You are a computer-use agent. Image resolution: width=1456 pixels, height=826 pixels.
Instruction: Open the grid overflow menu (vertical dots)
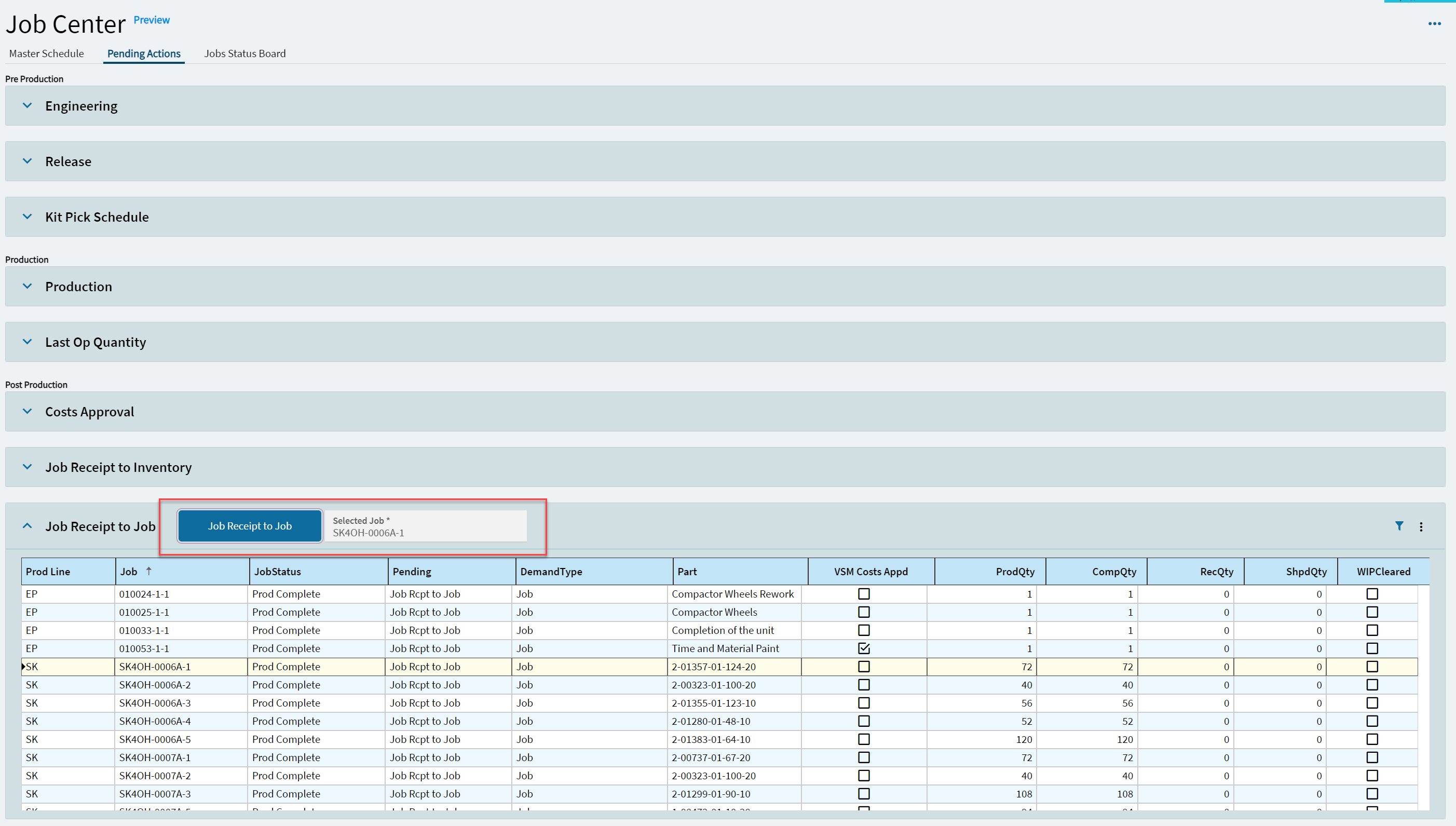tap(1421, 526)
